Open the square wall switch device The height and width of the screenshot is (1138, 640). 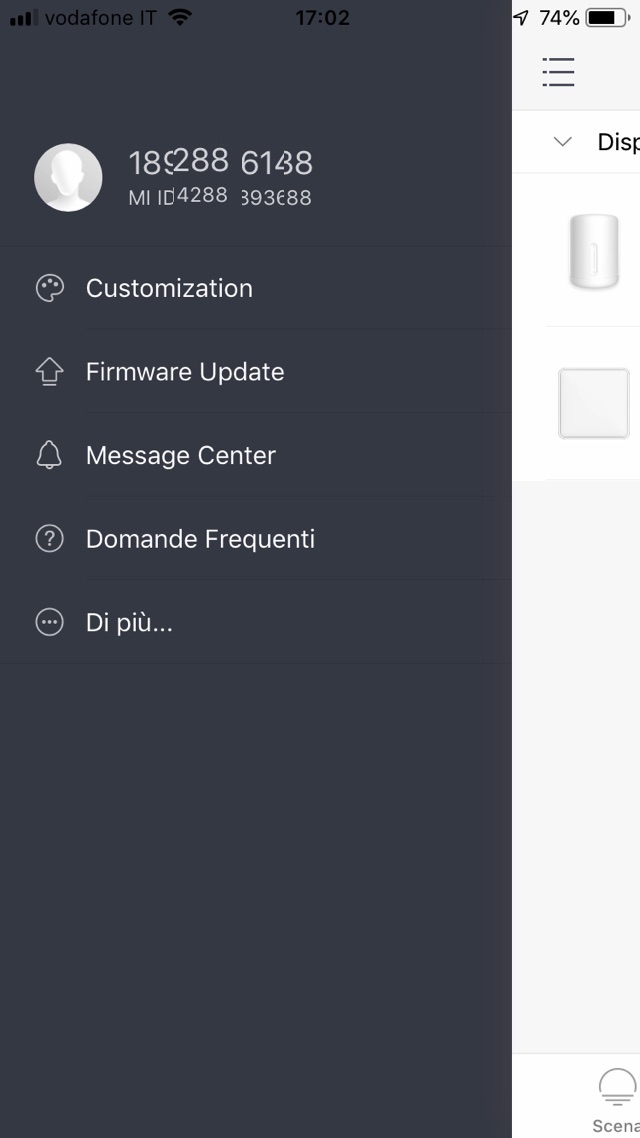click(594, 403)
